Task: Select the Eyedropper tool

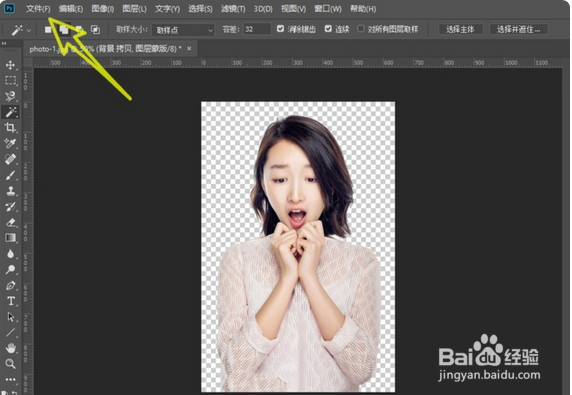Action: tap(10, 143)
